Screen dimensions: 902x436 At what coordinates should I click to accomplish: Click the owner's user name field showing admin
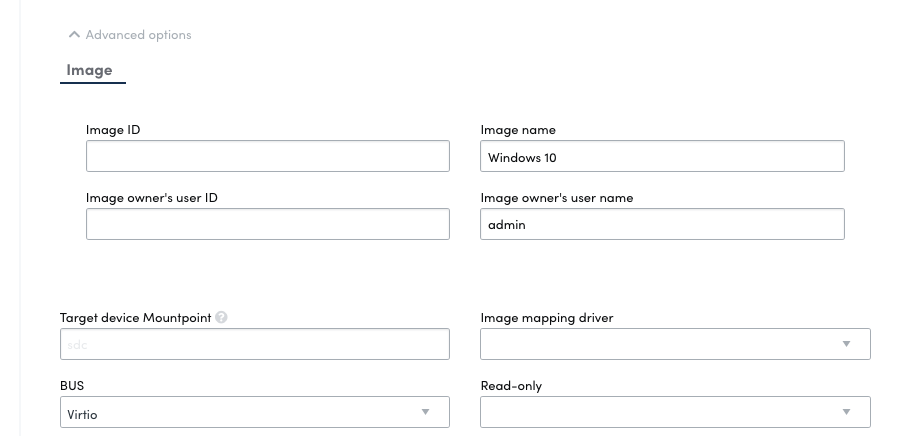click(662, 224)
